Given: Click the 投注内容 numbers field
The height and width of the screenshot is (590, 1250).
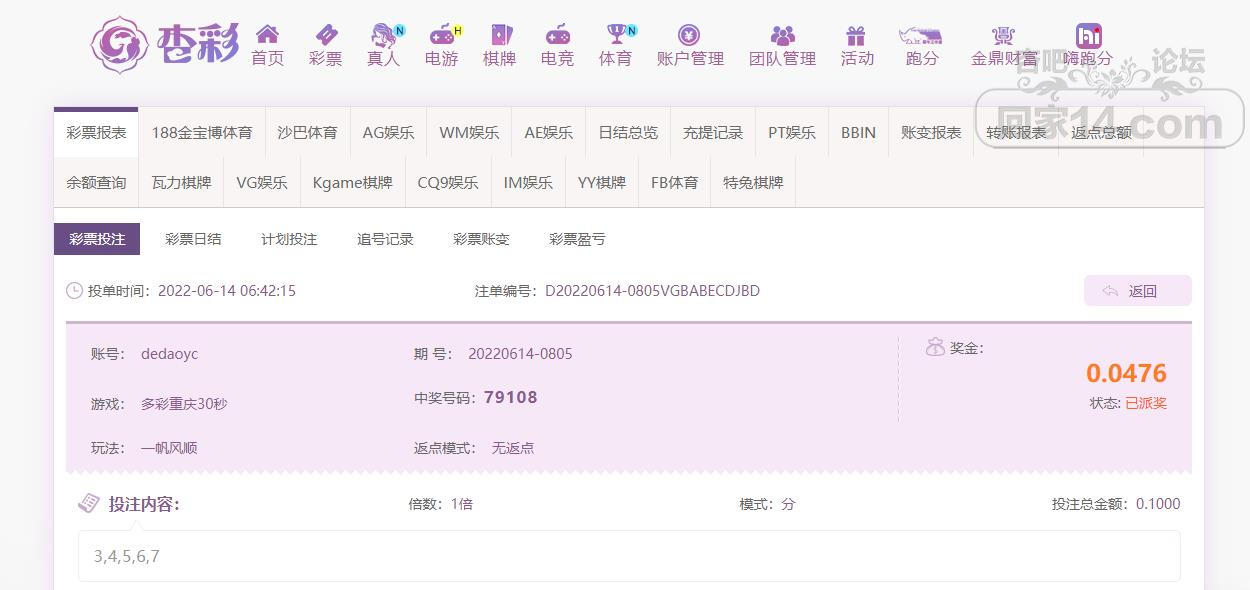Looking at the screenshot, I should (x=629, y=556).
